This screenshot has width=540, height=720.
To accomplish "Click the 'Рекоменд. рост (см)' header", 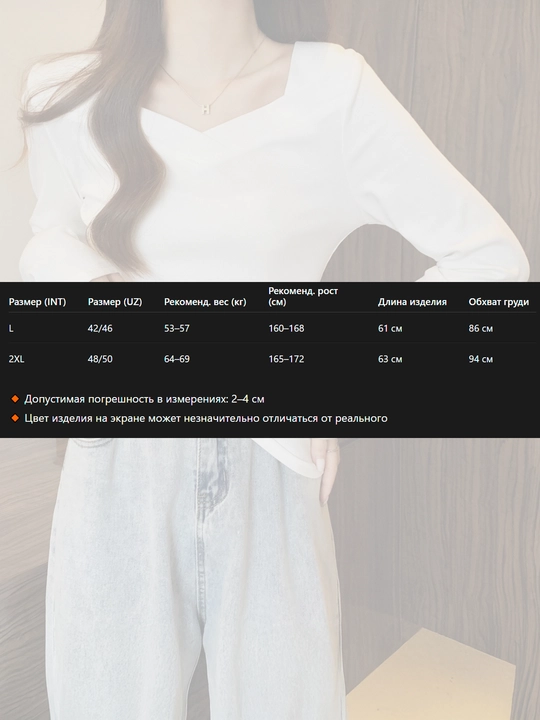I will [303, 296].
